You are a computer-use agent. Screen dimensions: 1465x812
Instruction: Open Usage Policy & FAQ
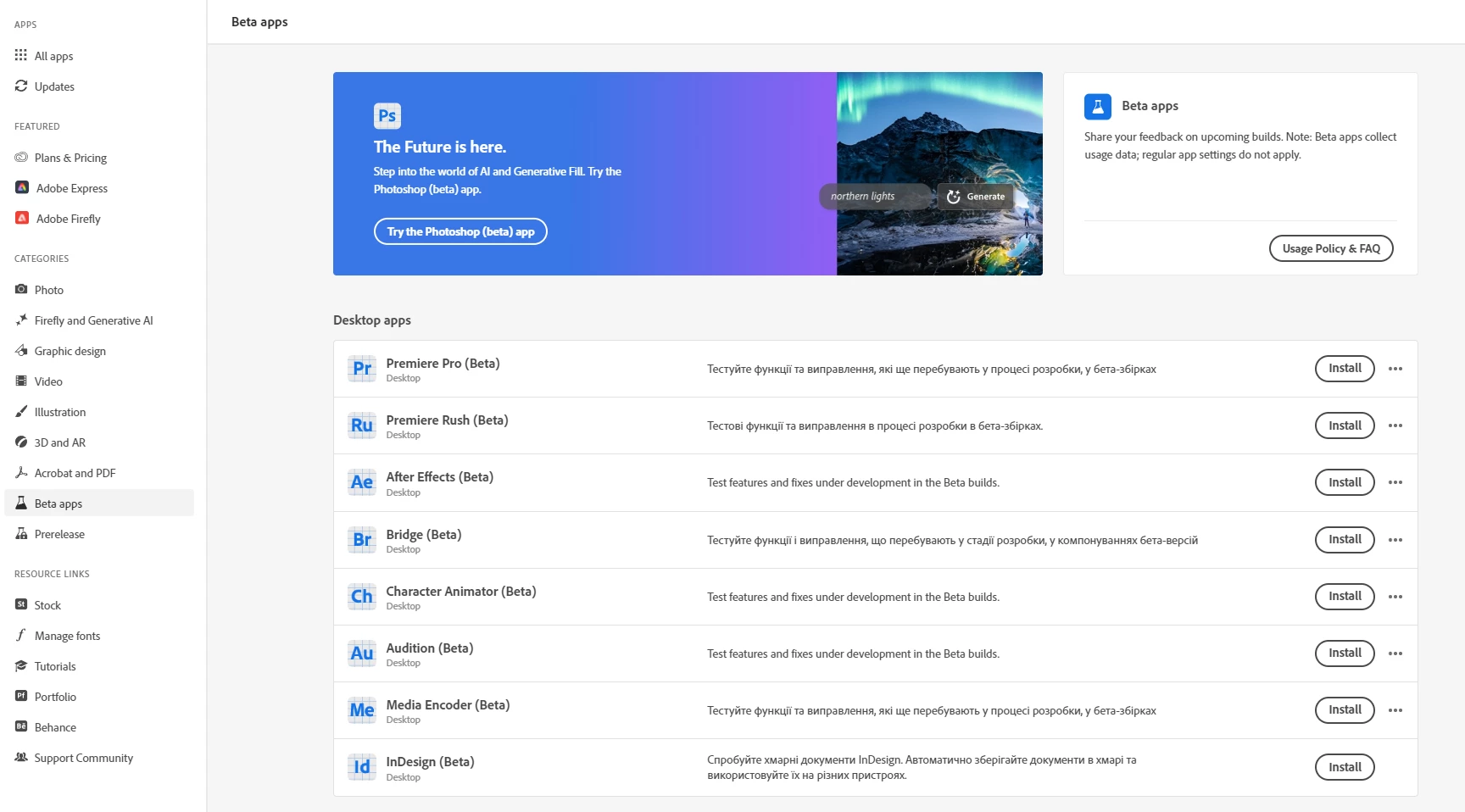click(x=1331, y=248)
